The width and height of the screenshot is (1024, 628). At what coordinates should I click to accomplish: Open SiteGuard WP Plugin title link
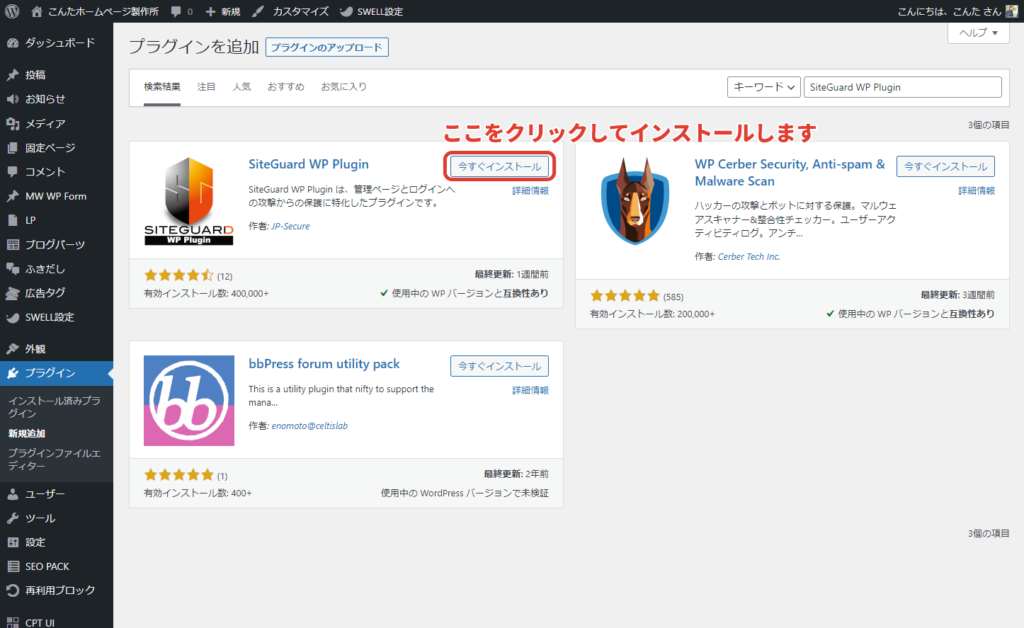[308, 165]
